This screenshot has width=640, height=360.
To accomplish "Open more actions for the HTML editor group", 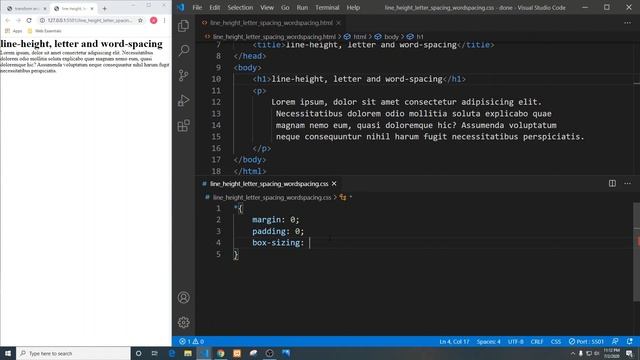I will (627, 23).
